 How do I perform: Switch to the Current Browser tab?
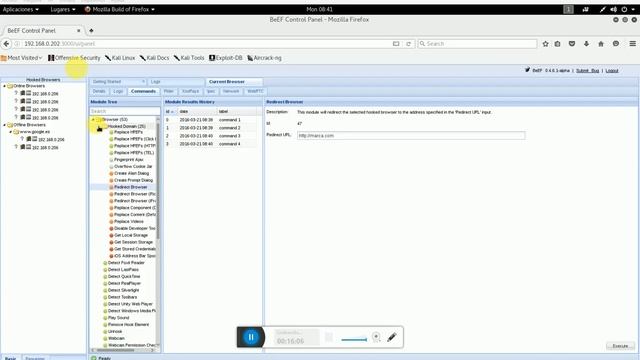tap(234, 82)
